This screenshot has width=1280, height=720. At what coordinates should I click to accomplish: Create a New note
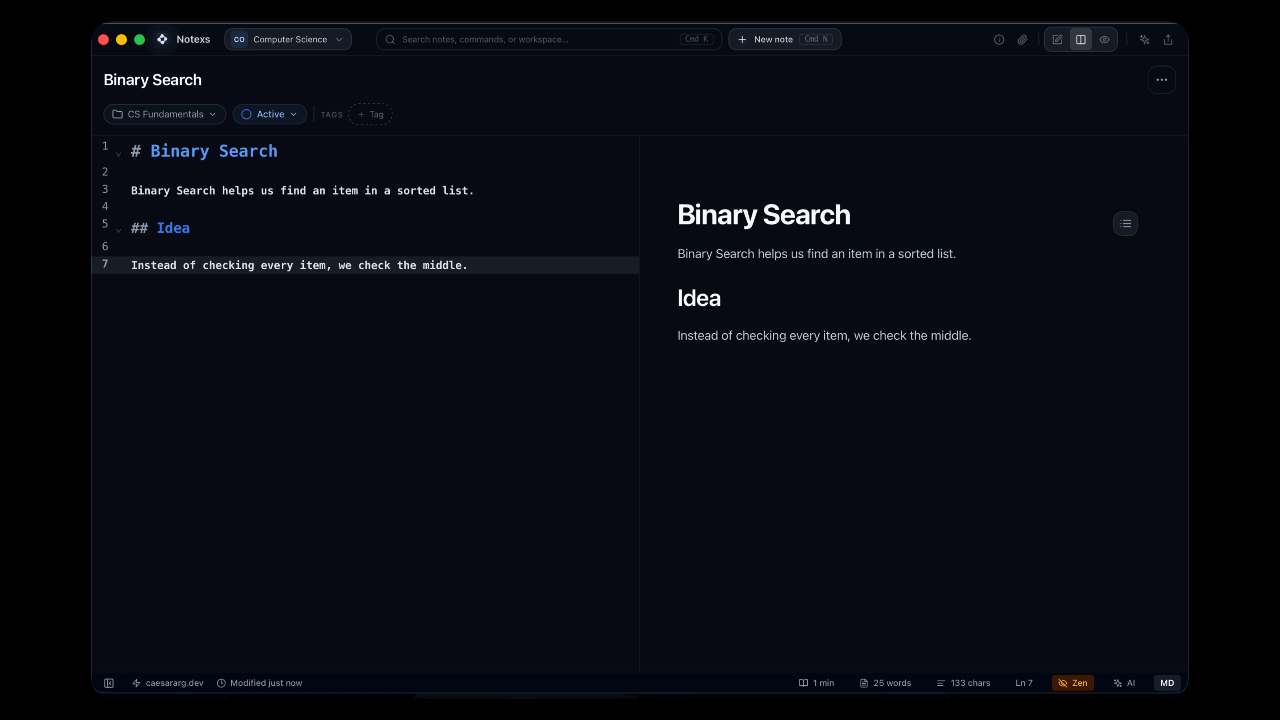(x=785, y=39)
